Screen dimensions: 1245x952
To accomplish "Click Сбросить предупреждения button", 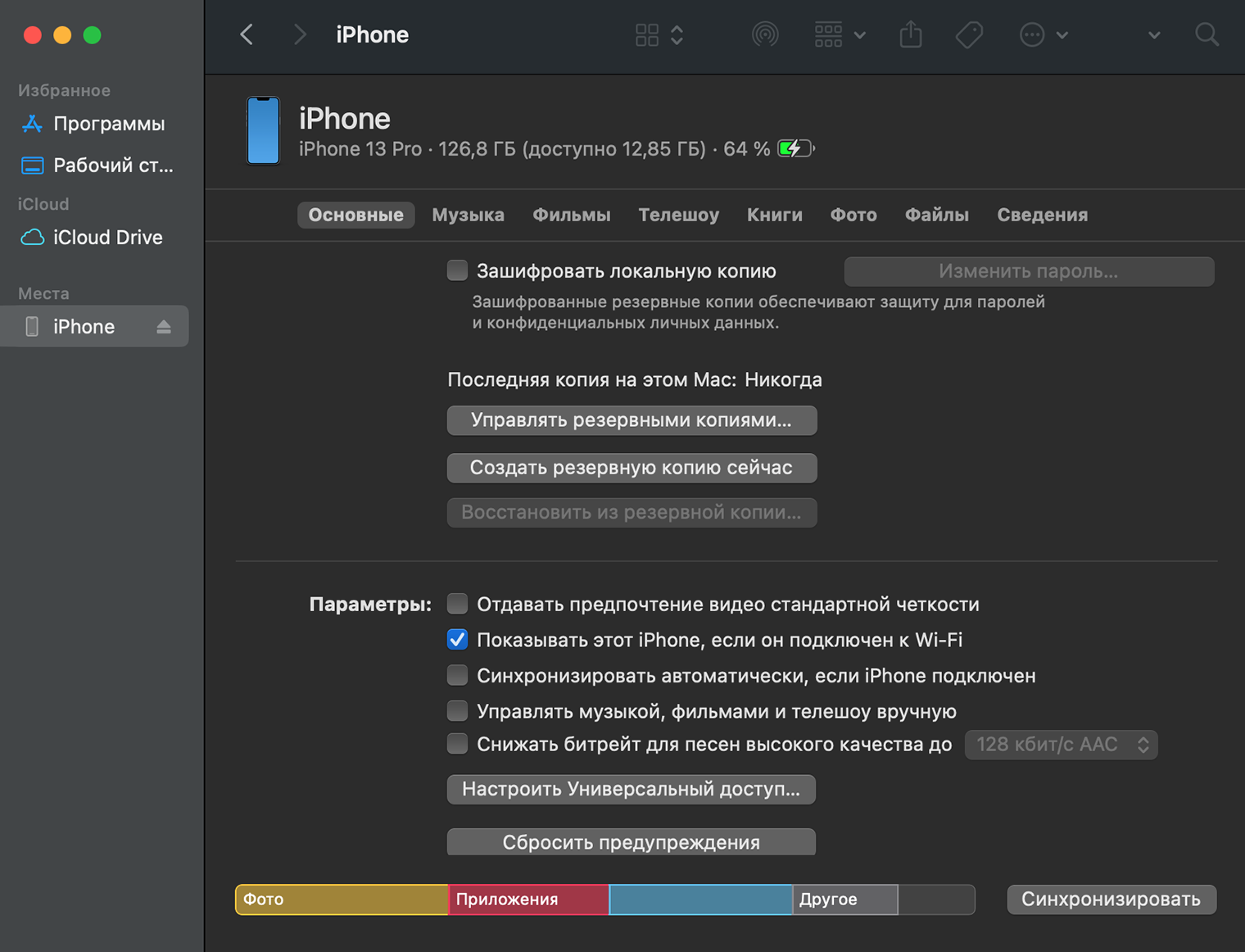I will click(632, 841).
